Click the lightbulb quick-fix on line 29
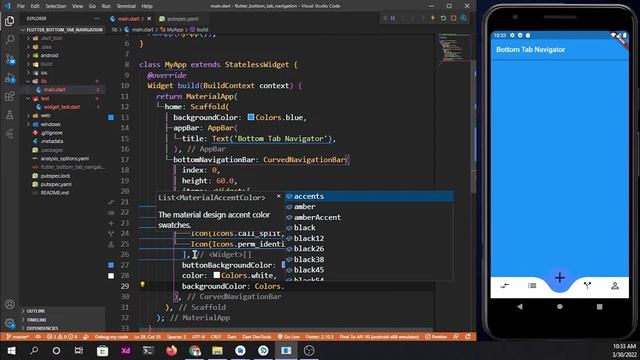This screenshot has height=360, width=640. point(142,284)
